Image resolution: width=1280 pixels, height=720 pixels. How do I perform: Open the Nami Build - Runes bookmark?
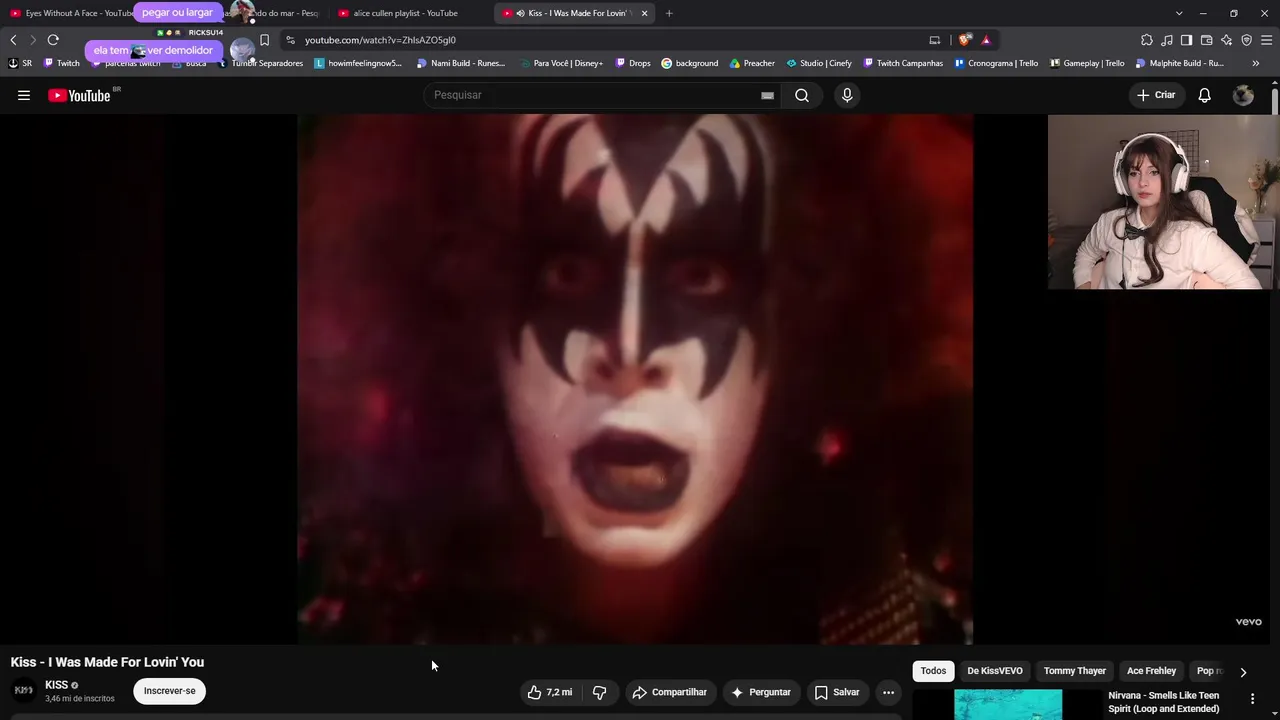pos(461,63)
